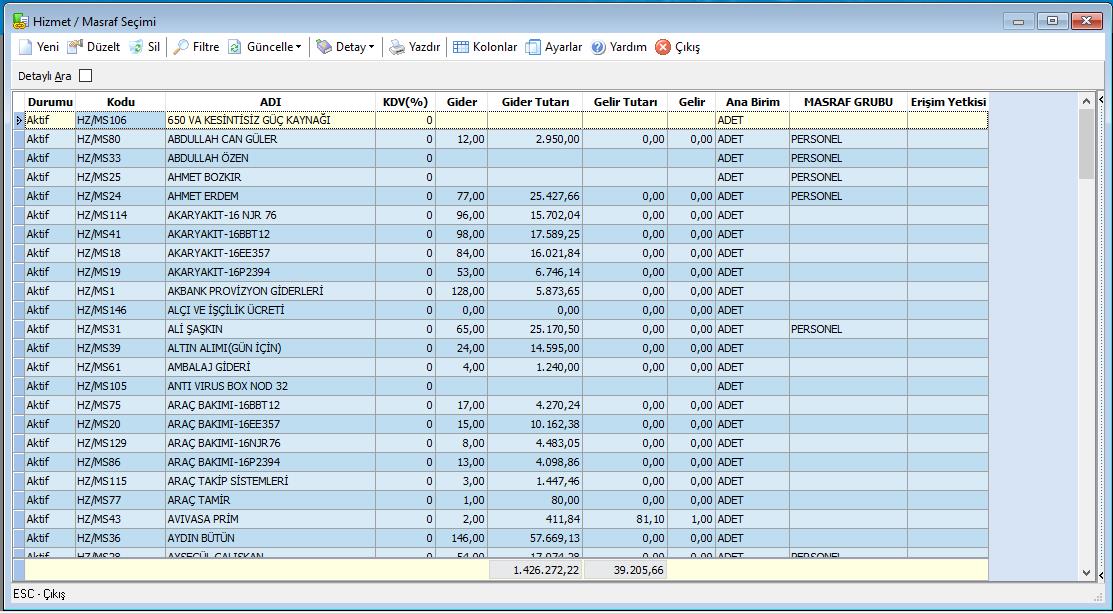Click the Detay icon
The height and width of the screenshot is (614, 1113).
point(324,48)
